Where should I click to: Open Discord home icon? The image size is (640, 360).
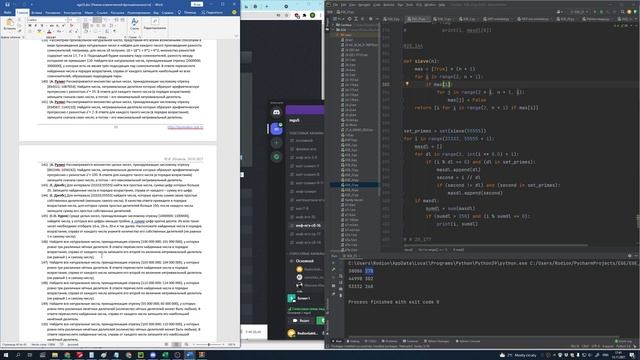click(x=276, y=112)
